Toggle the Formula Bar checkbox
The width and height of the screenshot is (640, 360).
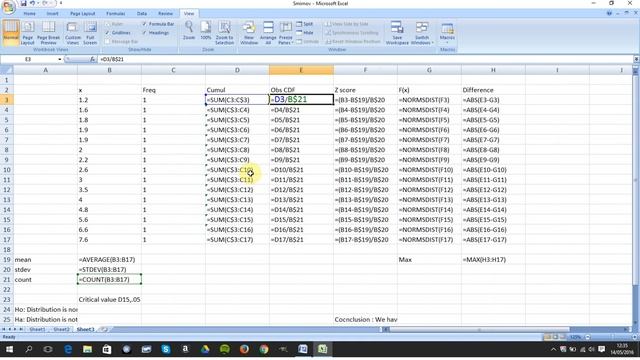click(144, 24)
